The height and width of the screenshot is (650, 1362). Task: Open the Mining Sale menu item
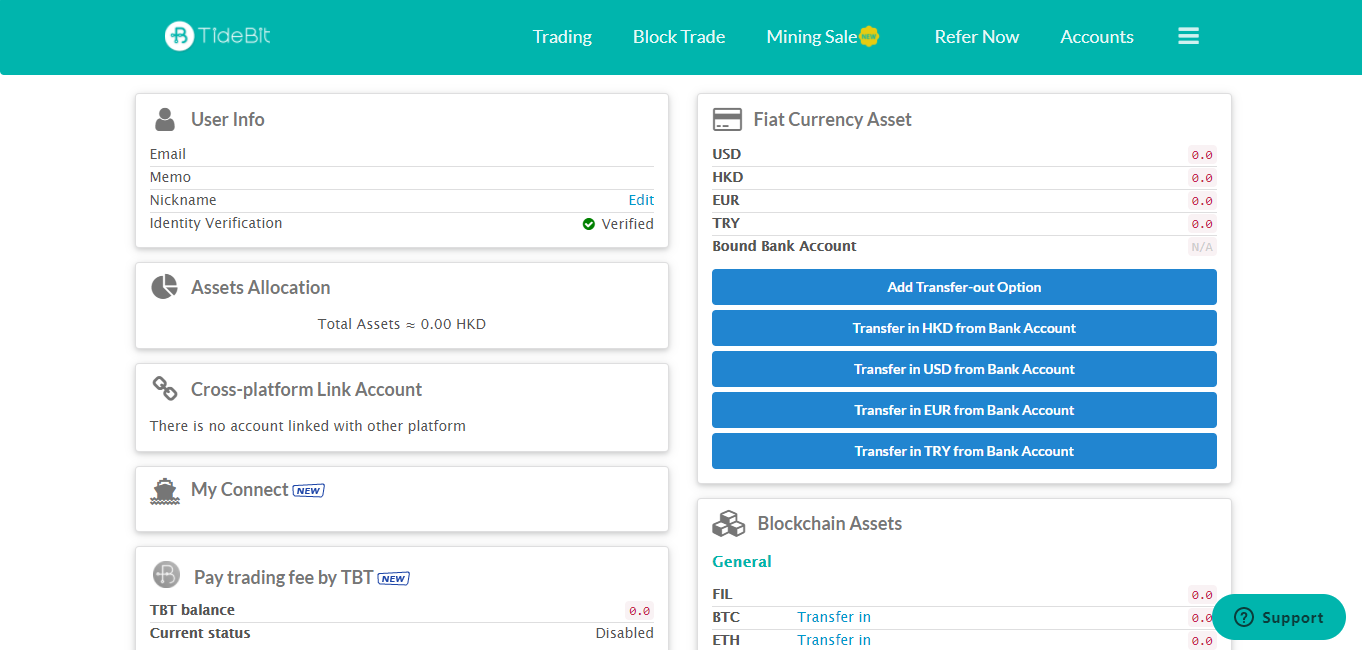coord(812,37)
